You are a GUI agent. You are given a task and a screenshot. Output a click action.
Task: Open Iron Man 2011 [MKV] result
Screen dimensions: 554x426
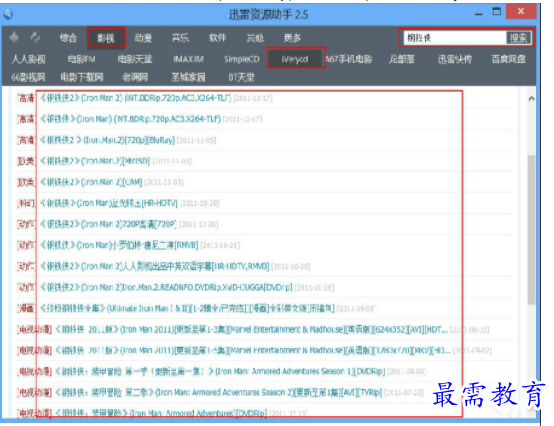click(253, 350)
